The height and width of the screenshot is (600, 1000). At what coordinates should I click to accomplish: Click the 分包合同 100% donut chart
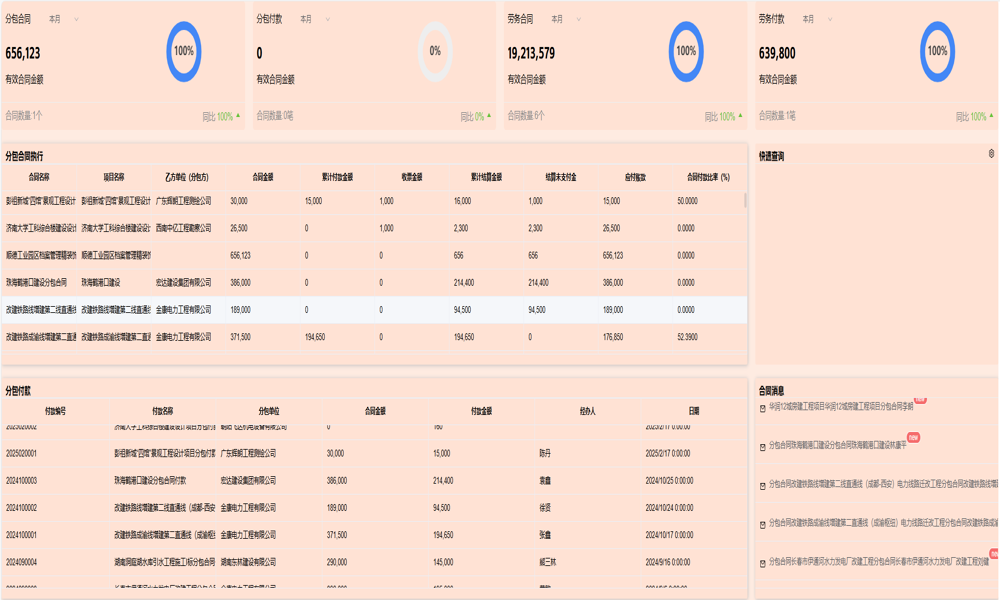pos(184,51)
